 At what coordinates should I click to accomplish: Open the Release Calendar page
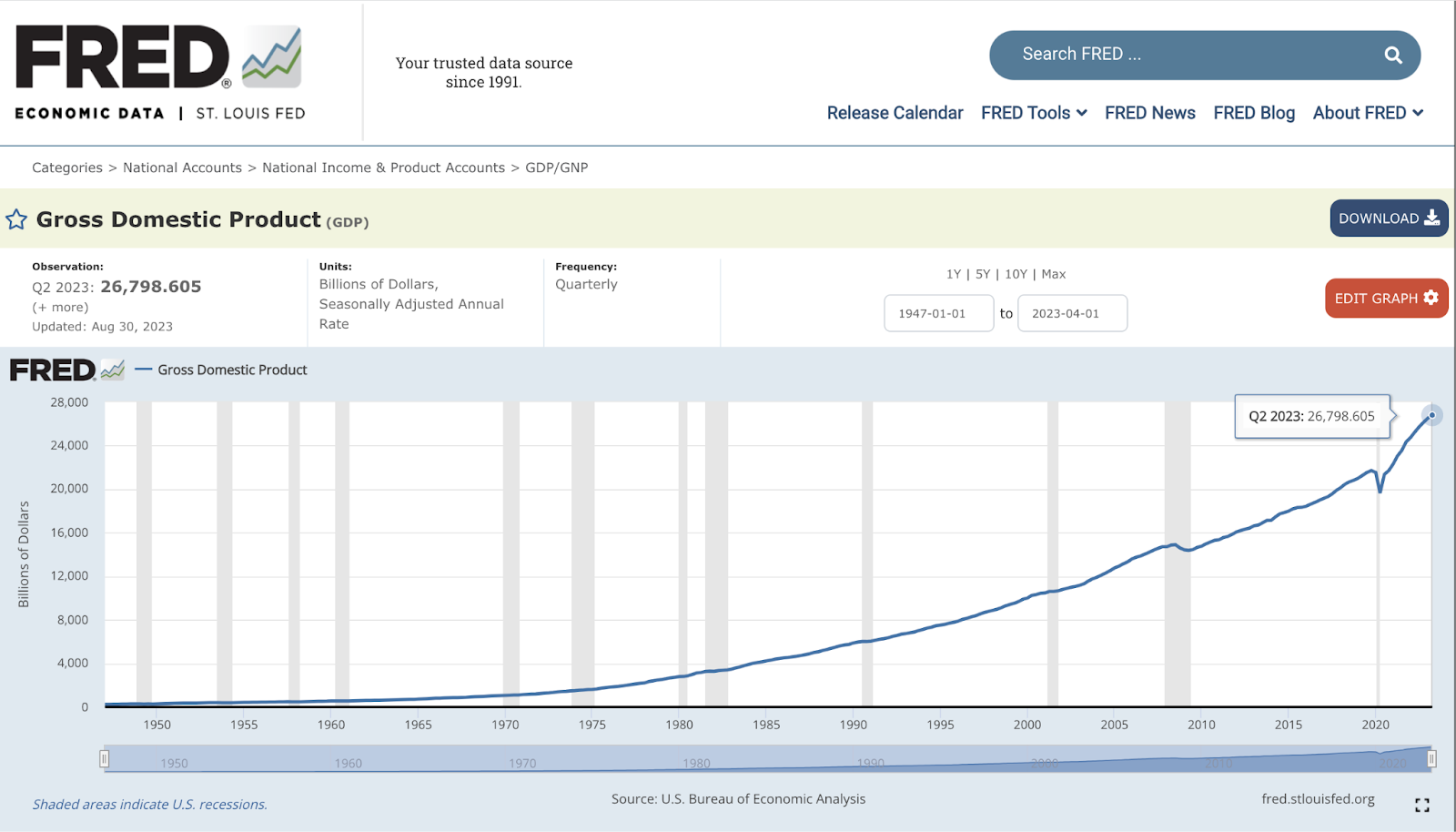click(895, 113)
